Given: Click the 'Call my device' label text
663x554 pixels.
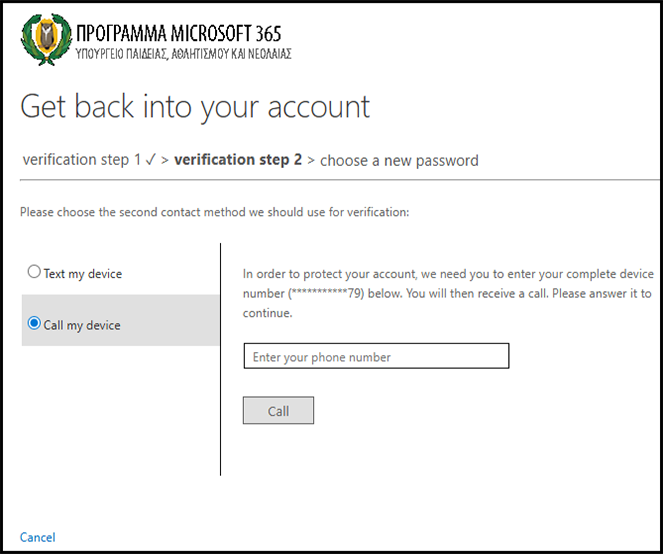Looking at the screenshot, I should point(82,325).
